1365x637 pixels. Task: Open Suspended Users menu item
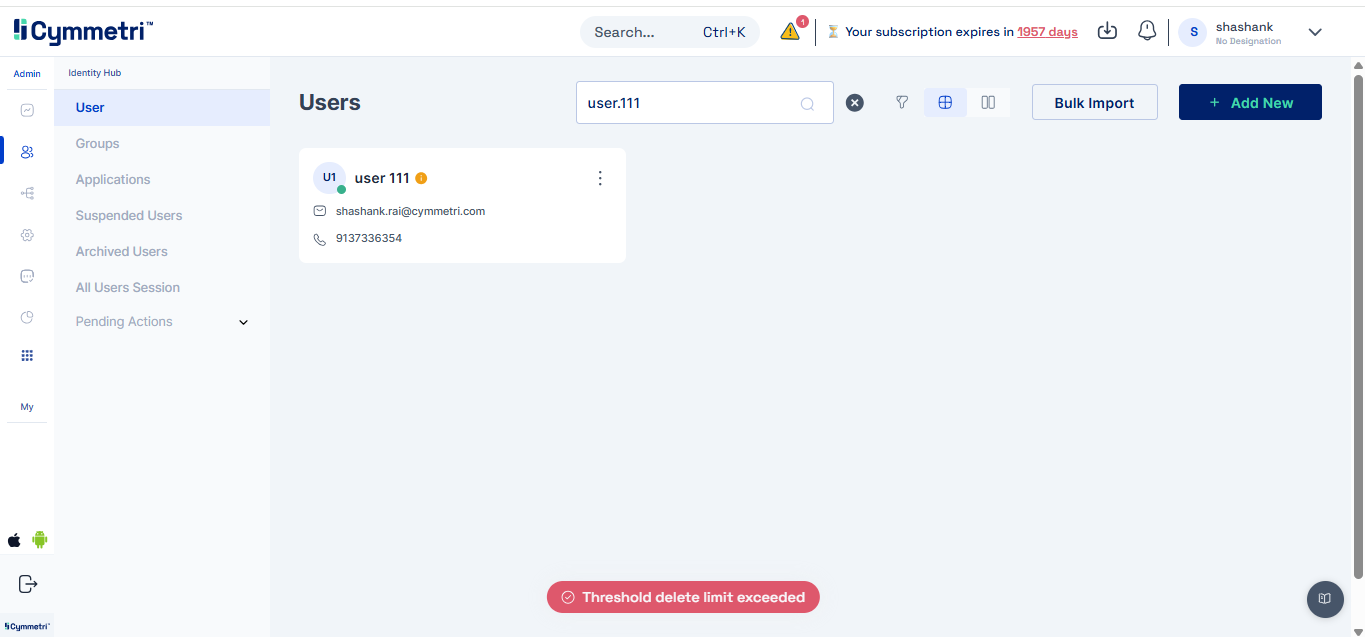pos(129,215)
